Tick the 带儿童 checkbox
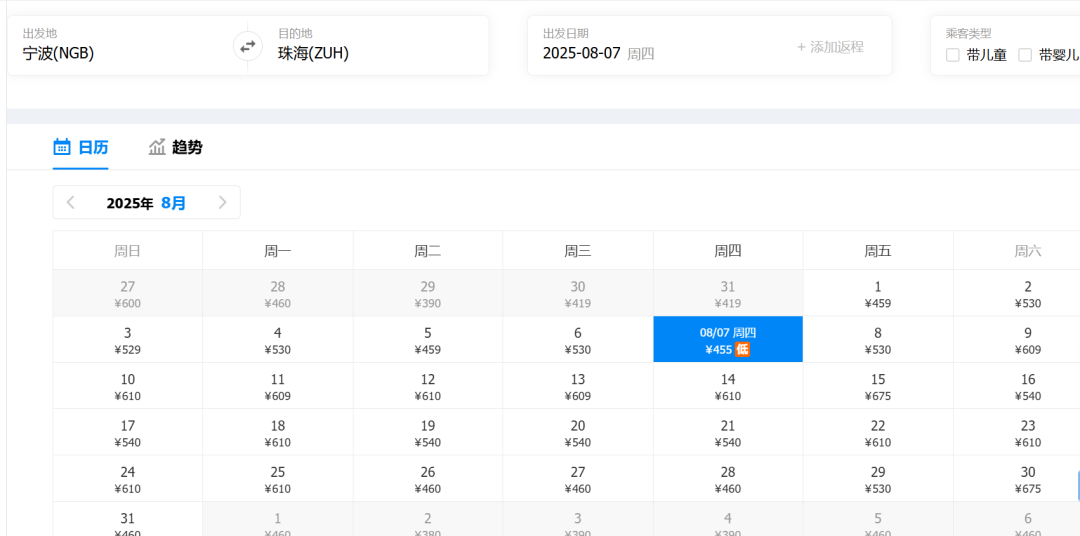The height and width of the screenshot is (536, 1080). [953, 55]
